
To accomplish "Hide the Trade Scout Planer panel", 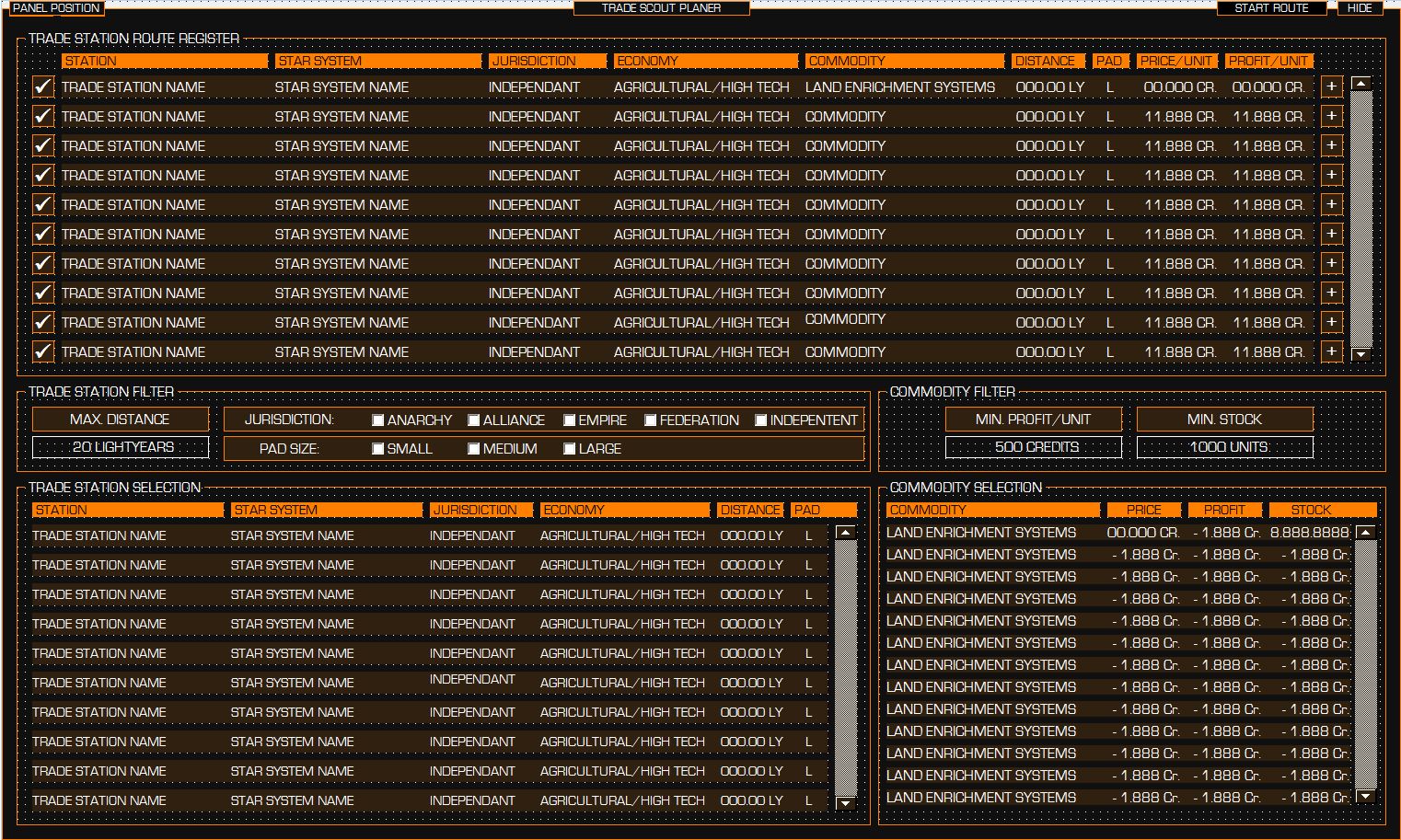I will [1360, 8].
